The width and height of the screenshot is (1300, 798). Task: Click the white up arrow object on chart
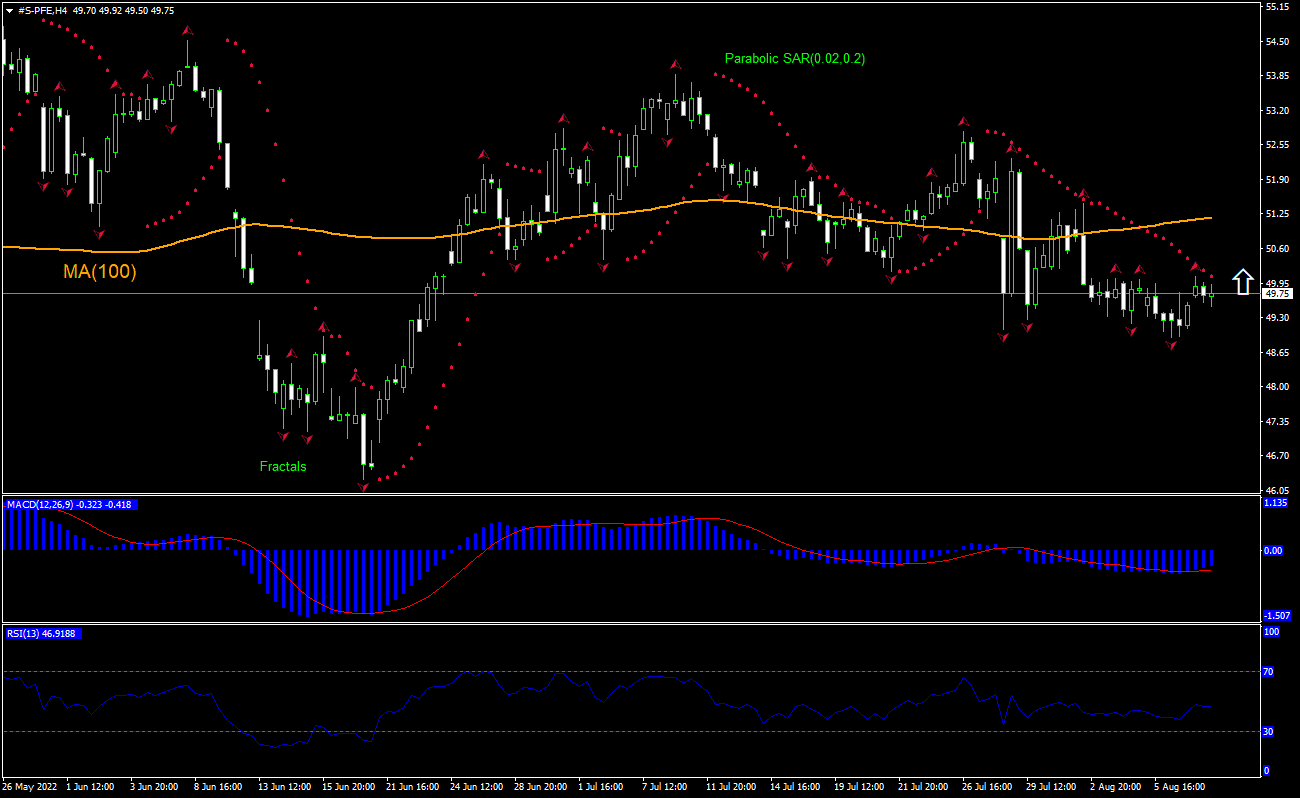tap(1244, 282)
